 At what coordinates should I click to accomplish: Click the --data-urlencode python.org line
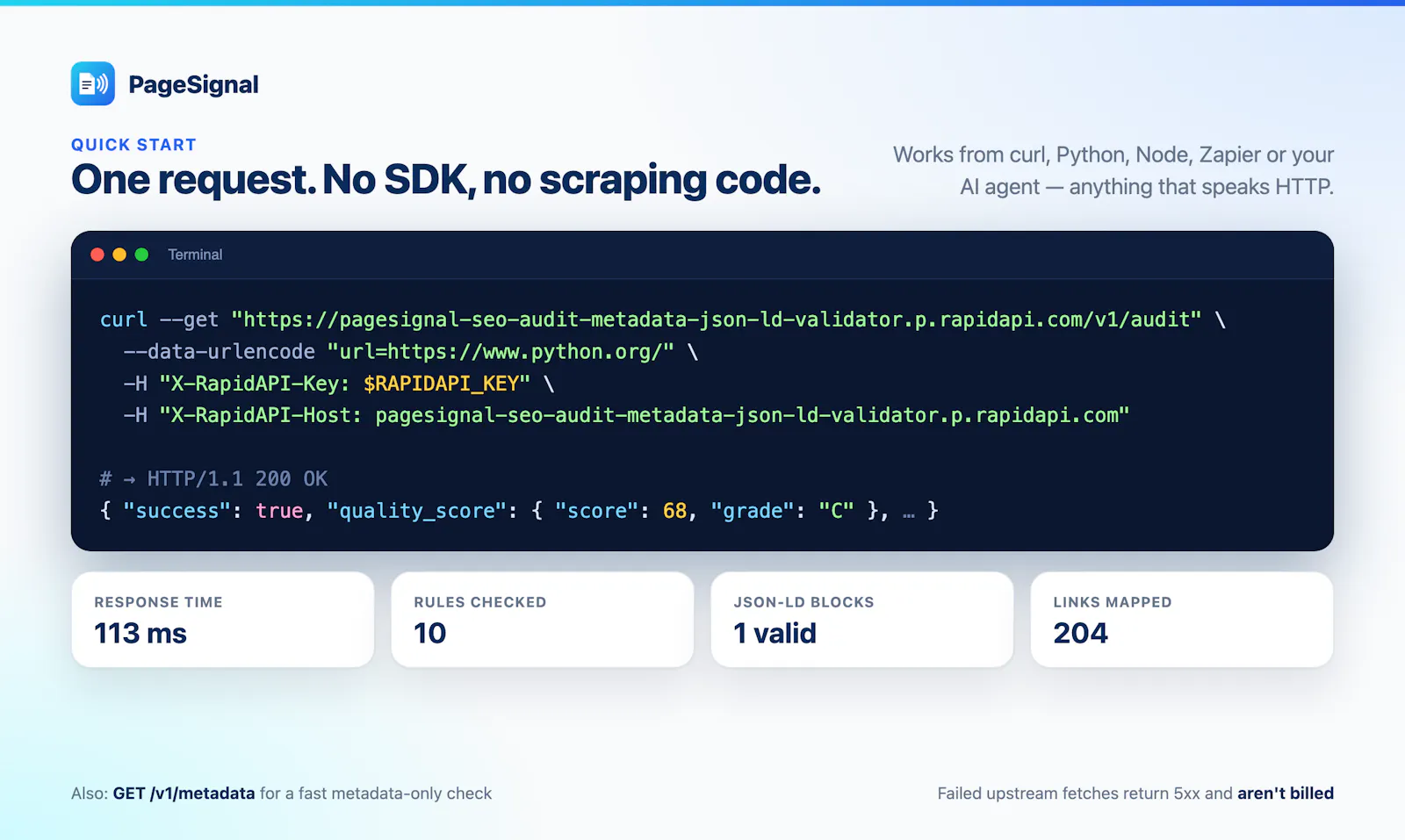pyautogui.click(x=411, y=352)
